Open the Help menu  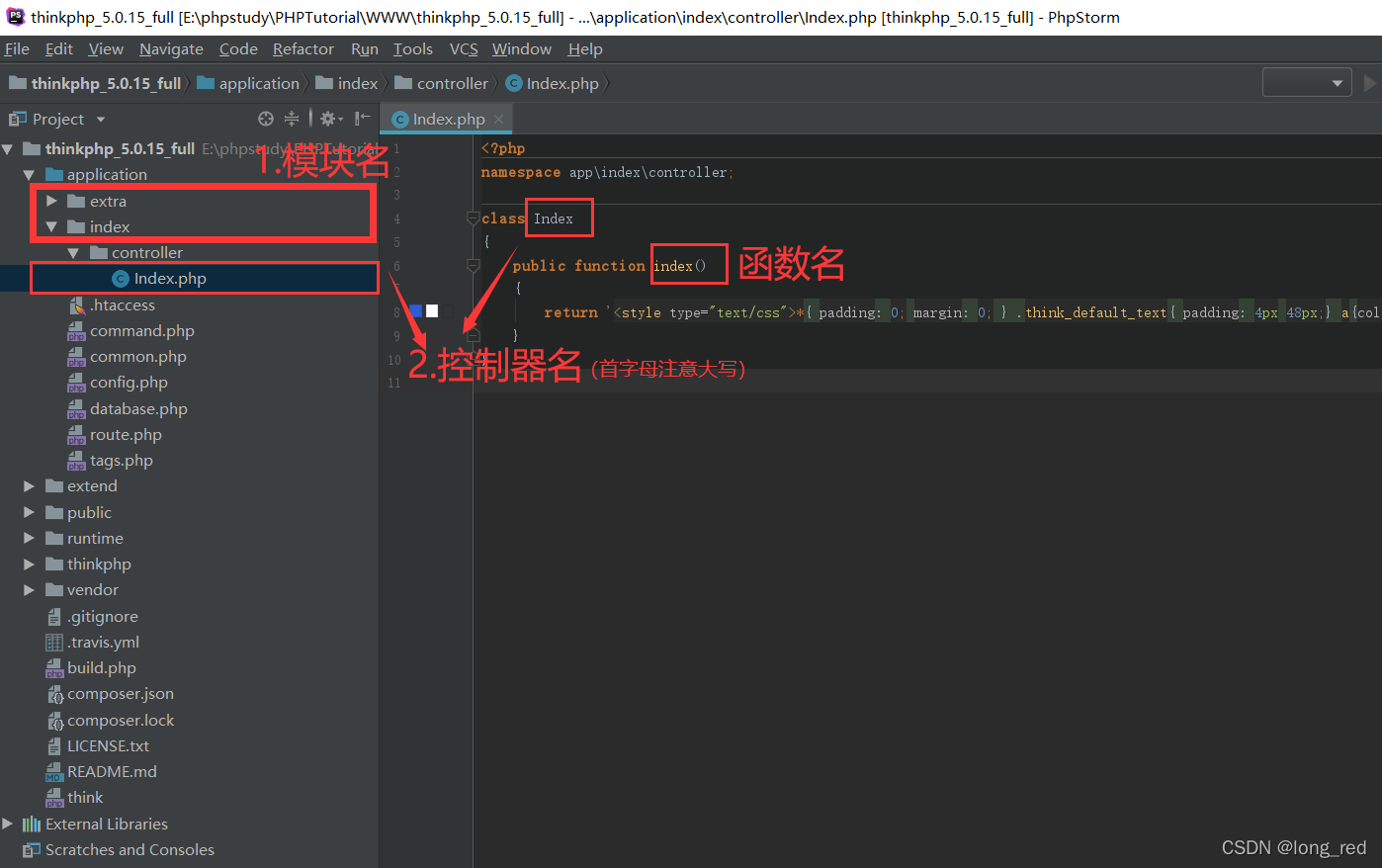(x=585, y=49)
